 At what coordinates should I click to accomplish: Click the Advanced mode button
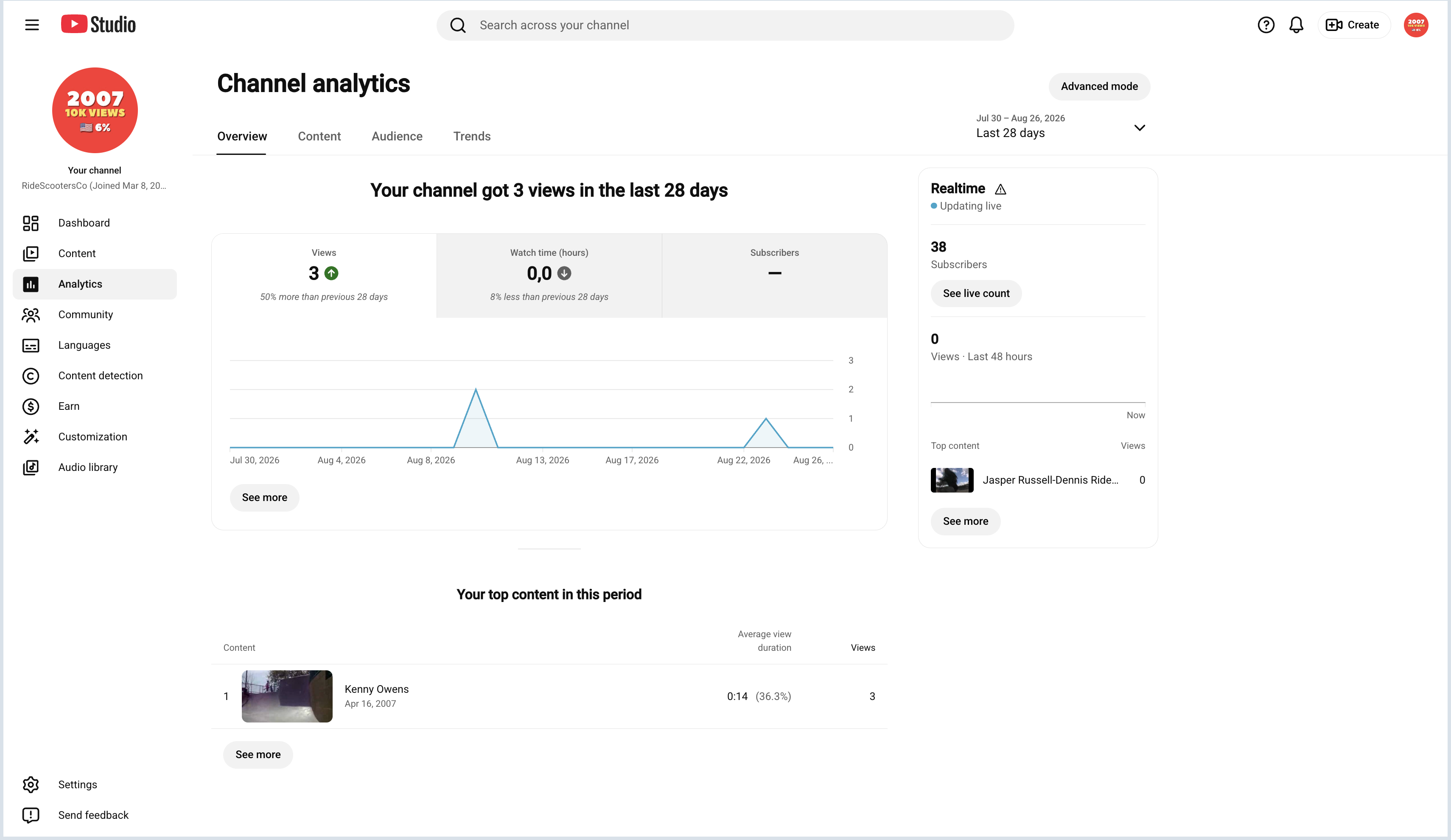pos(1099,87)
